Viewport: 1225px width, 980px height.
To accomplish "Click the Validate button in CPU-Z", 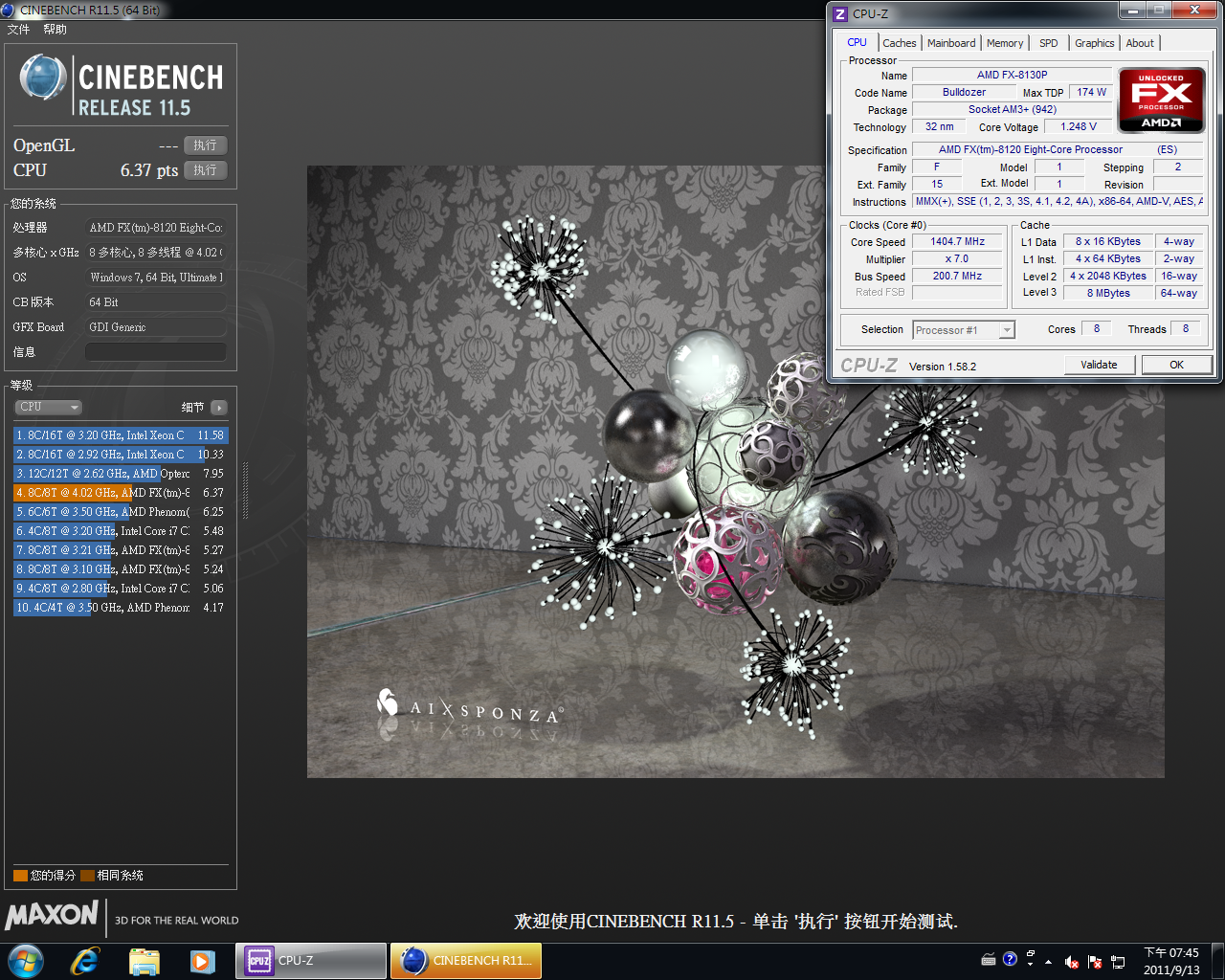I will pyautogui.click(x=1099, y=365).
